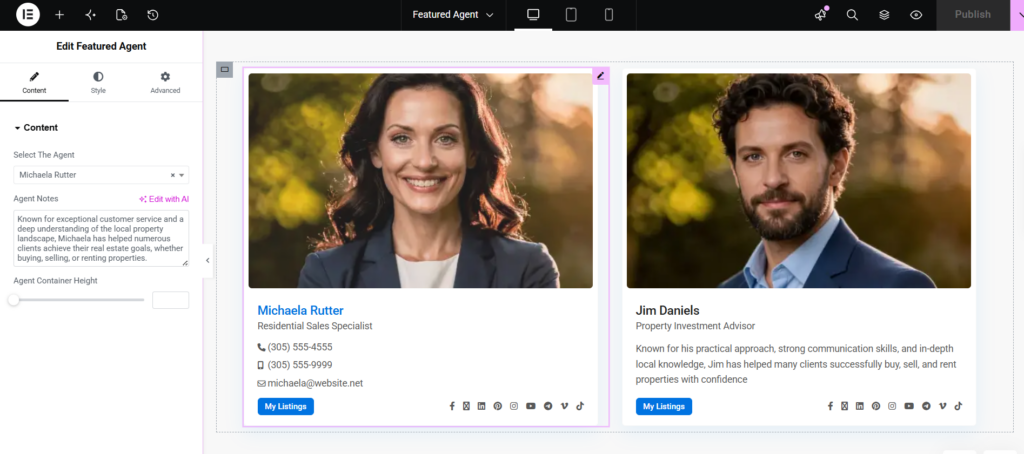1024x454 pixels.
Task: Open the Structure layers icon
Action: [884, 14]
